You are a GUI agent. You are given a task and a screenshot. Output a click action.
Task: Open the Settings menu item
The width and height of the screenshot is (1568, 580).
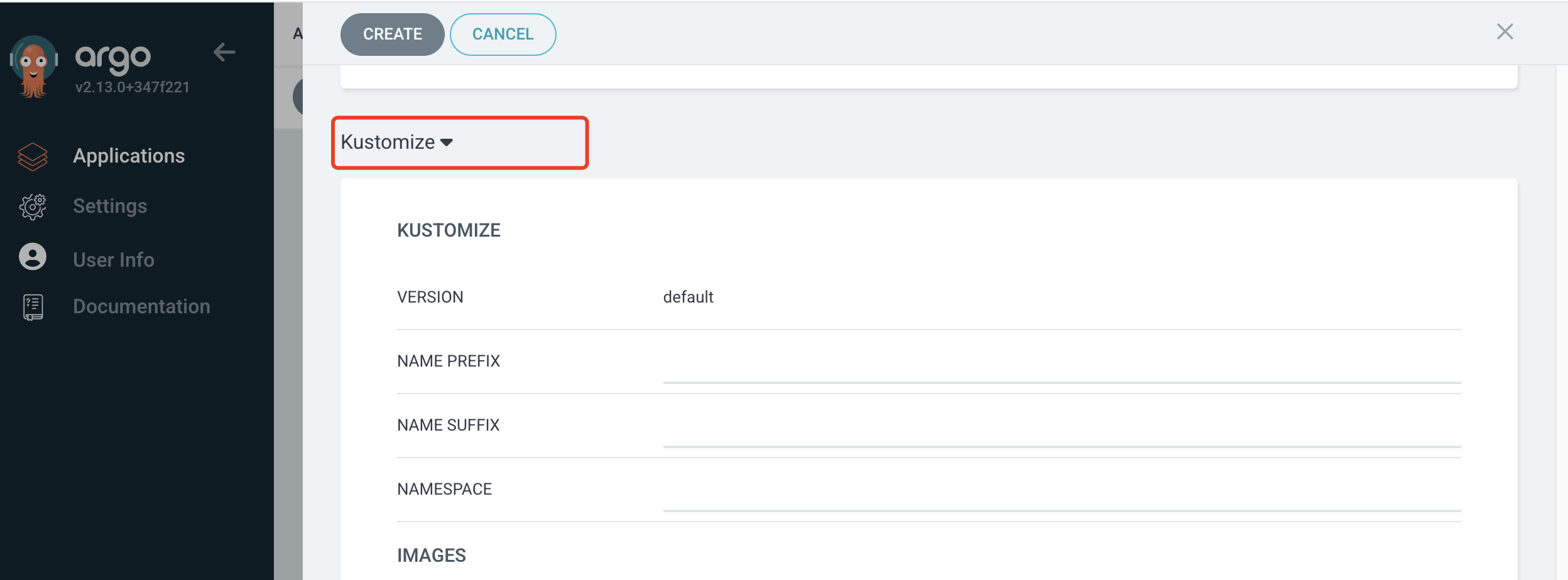[110, 206]
